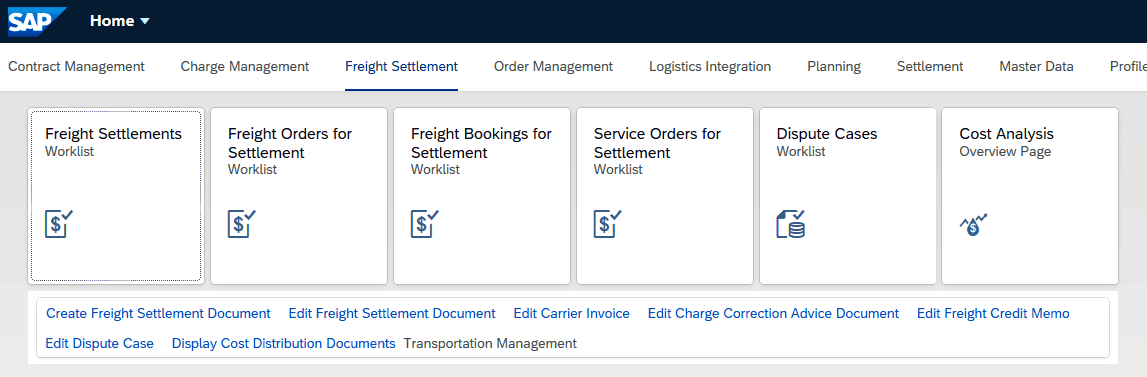This screenshot has height=377, width=1147.
Task: Switch to the Settlement tab
Action: point(930,67)
